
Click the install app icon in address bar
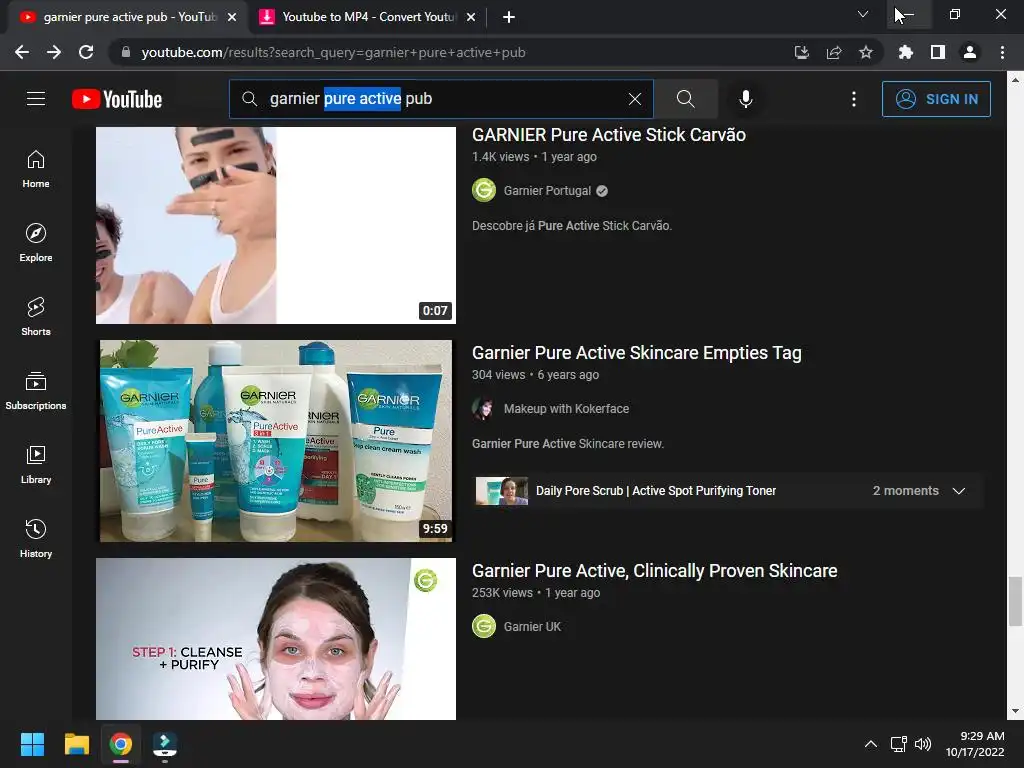click(x=801, y=52)
